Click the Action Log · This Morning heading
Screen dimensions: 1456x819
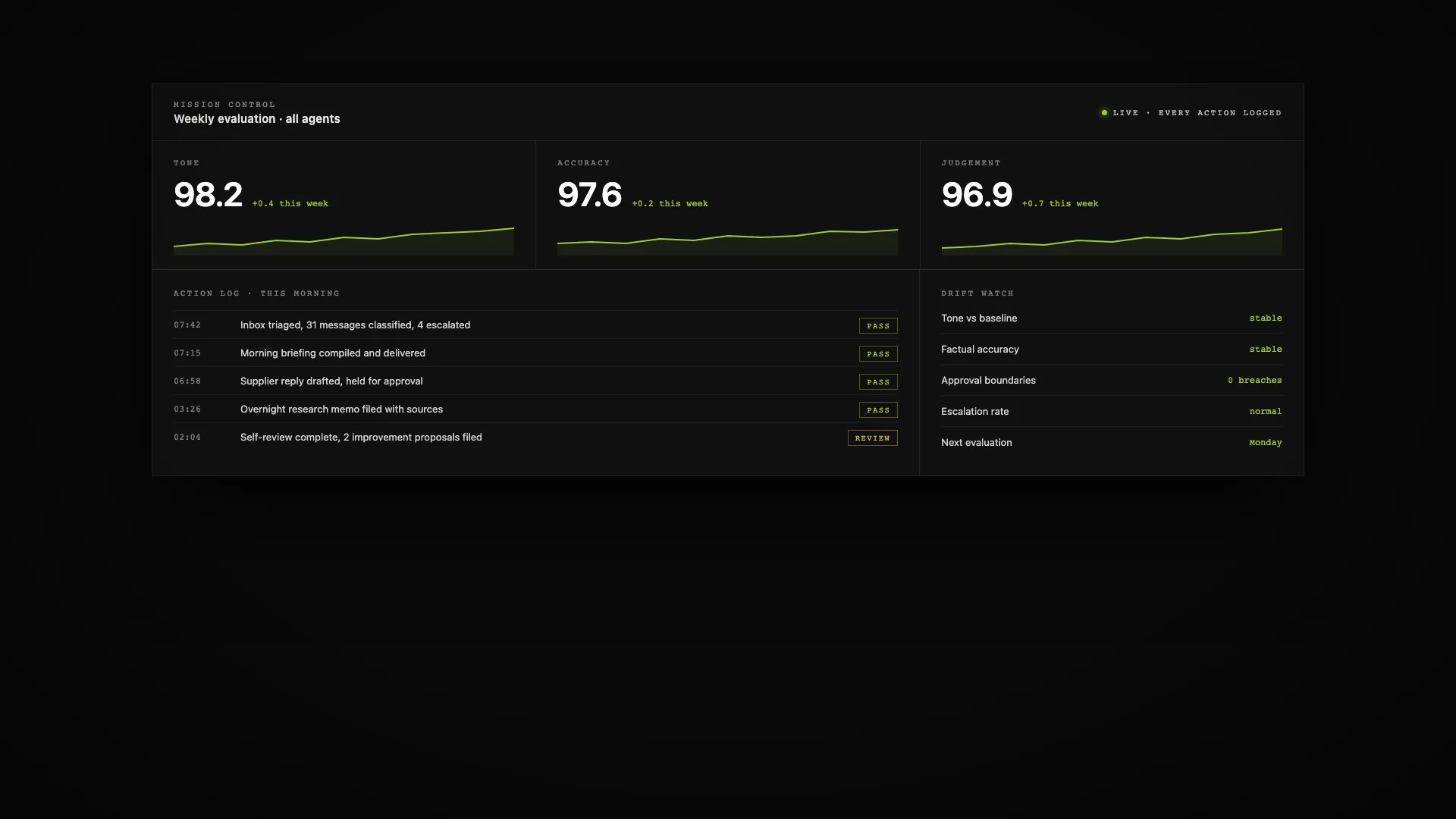(256, 293)
